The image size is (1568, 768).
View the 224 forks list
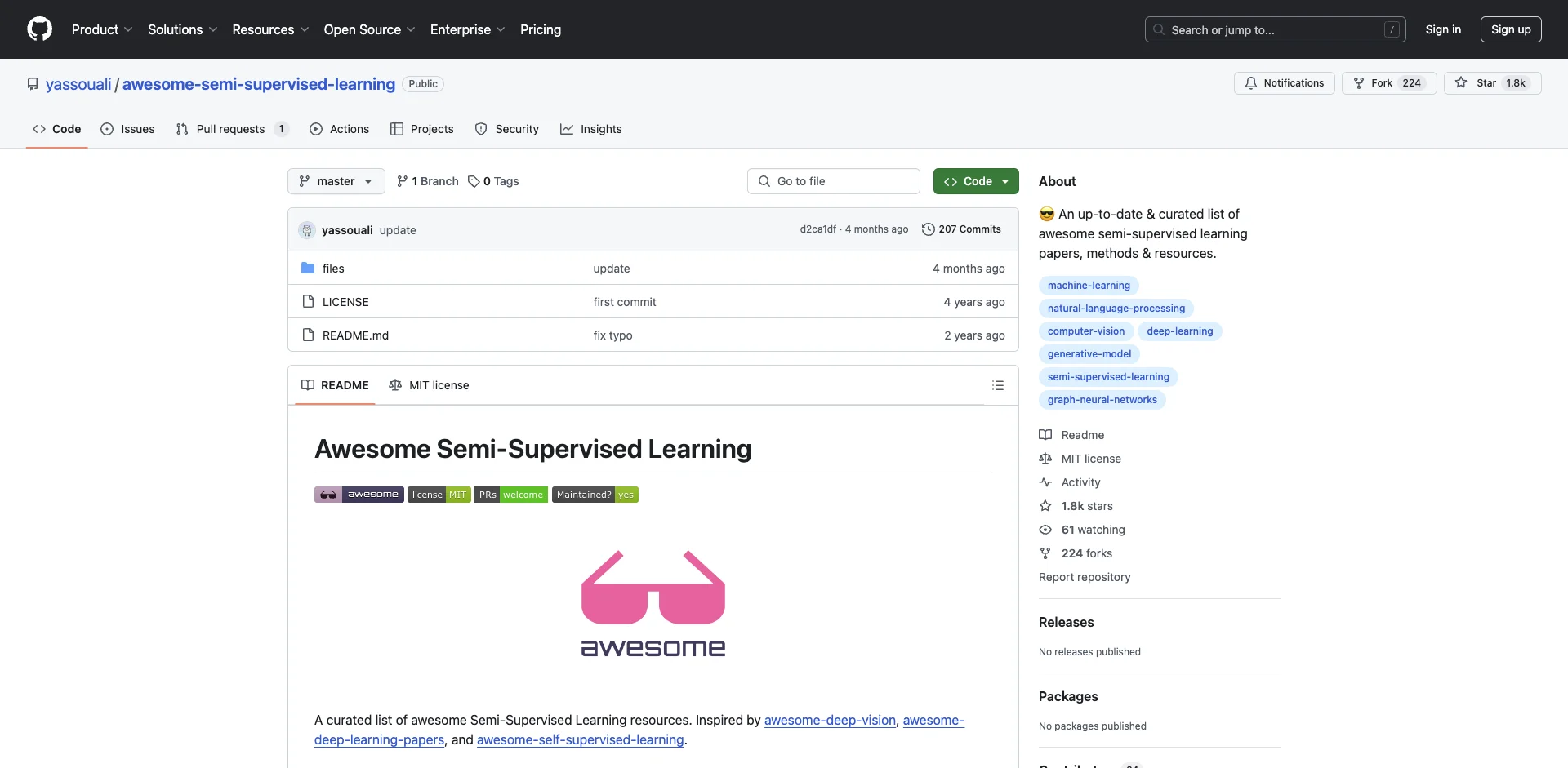(x=1076, y=553)
